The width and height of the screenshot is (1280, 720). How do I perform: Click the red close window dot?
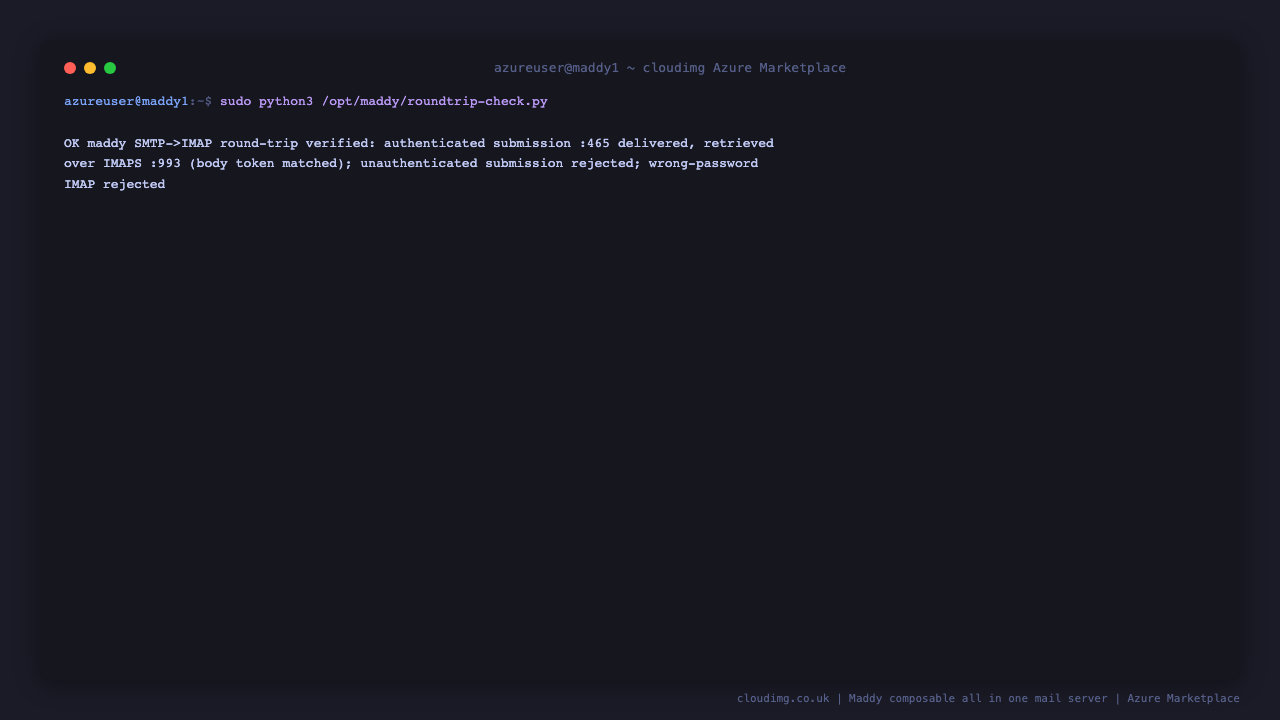pos(70,68)
